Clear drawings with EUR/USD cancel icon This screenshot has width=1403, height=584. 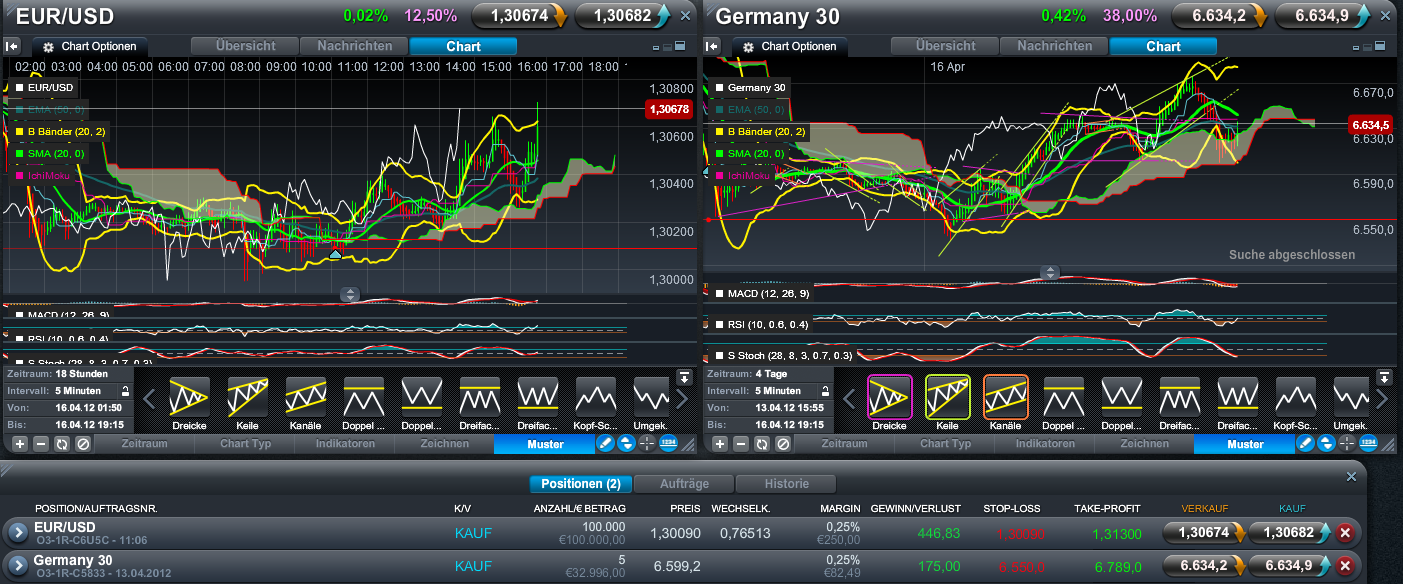click(x=83, y=443)
